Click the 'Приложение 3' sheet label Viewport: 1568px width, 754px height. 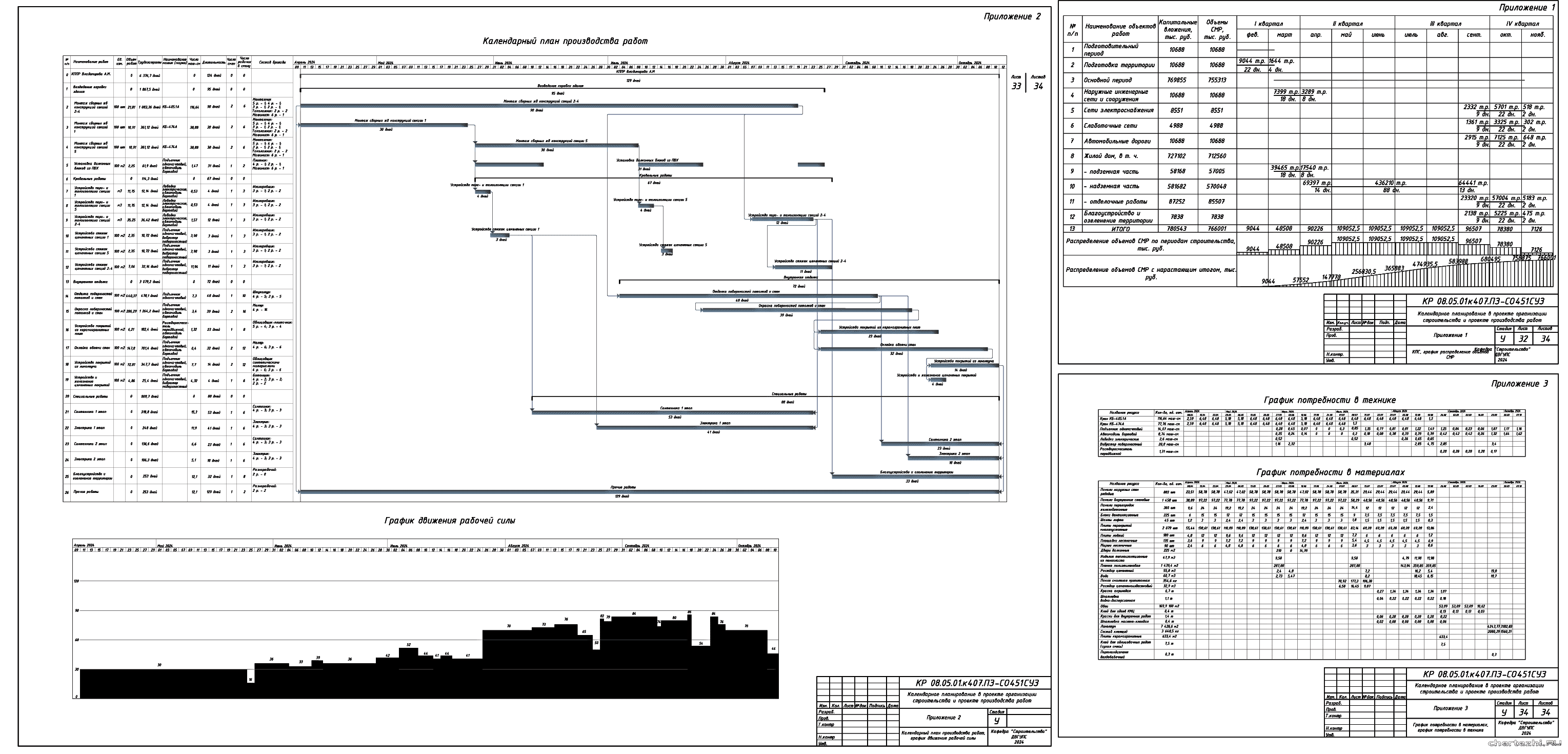[x=1519, y=384]
